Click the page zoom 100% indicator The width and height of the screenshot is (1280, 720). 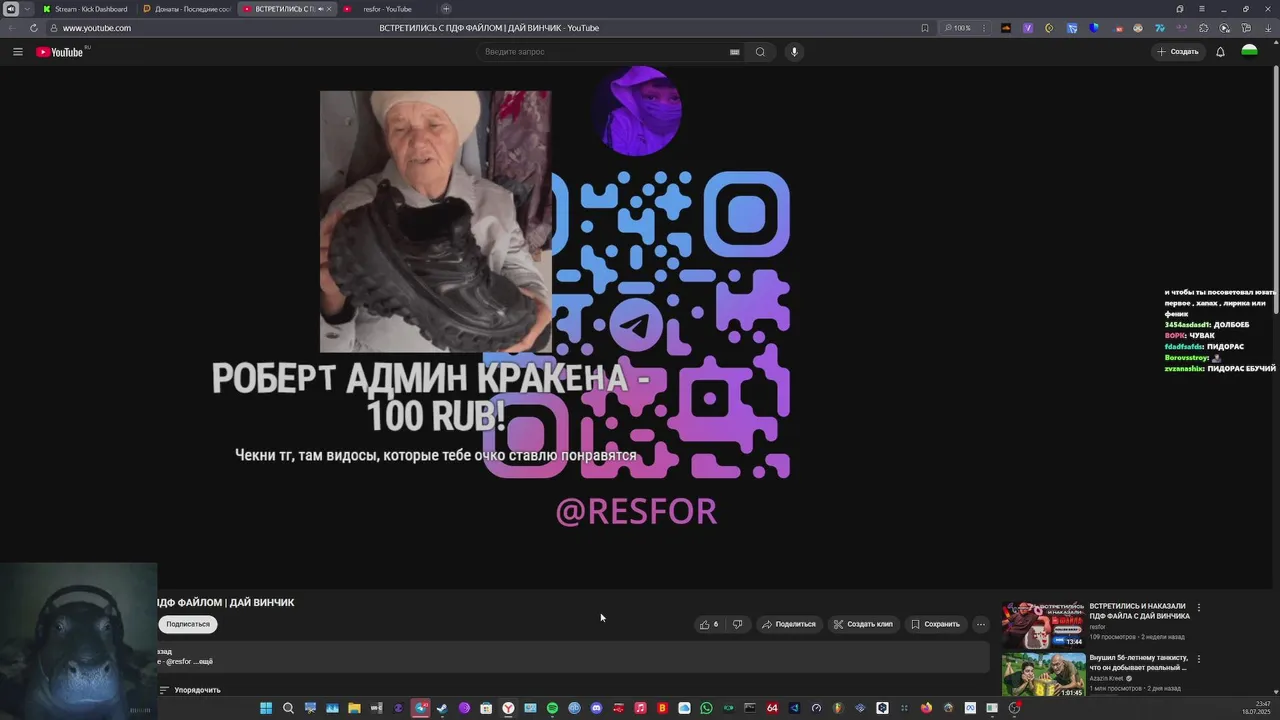pos(960,28)
